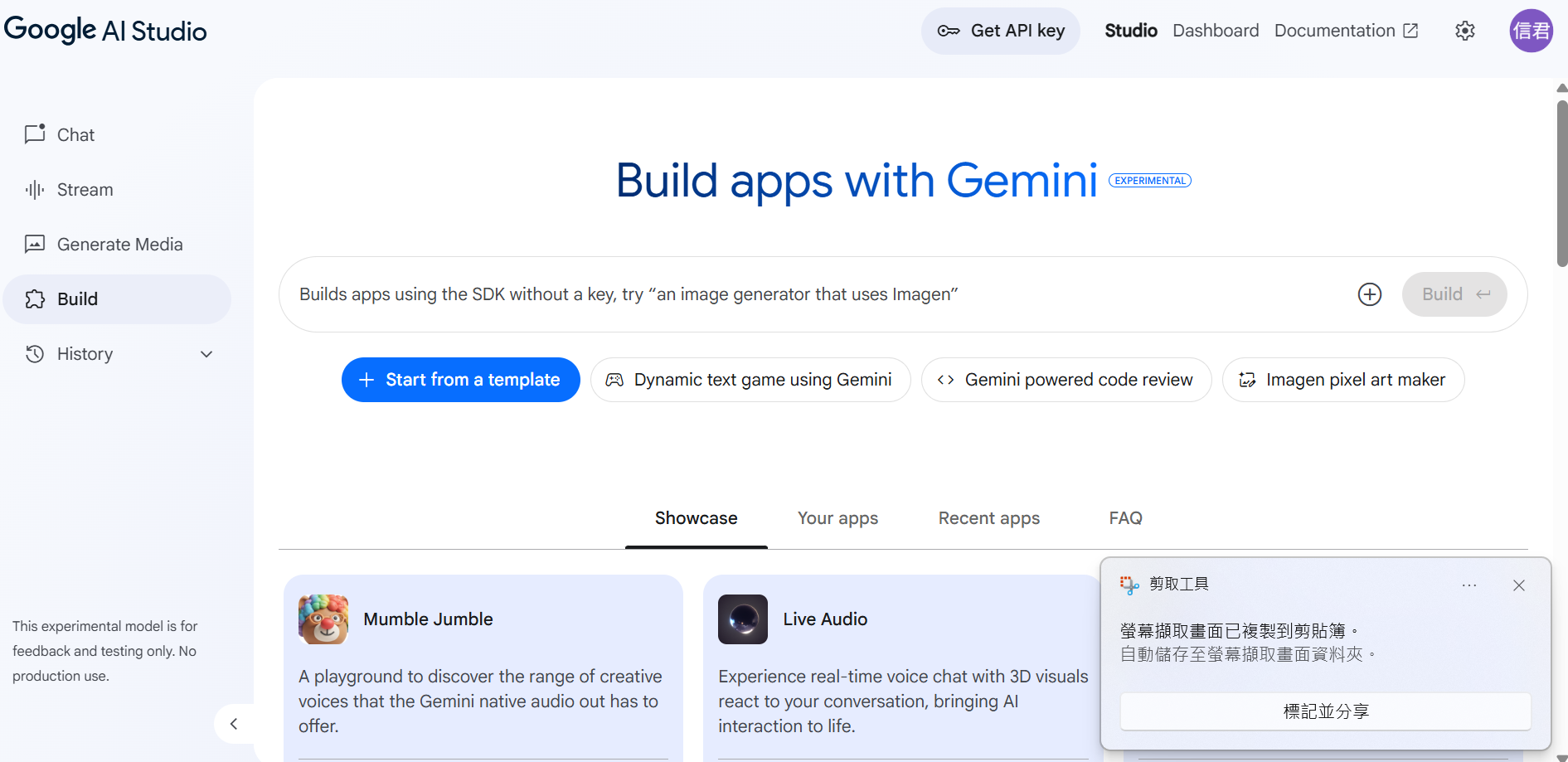Screen dimensions: 1568x762
Task: Click the Live Audio description starting 'Experience real-time voice chat'
Action: pyautogui.click(x=903, y=701)
